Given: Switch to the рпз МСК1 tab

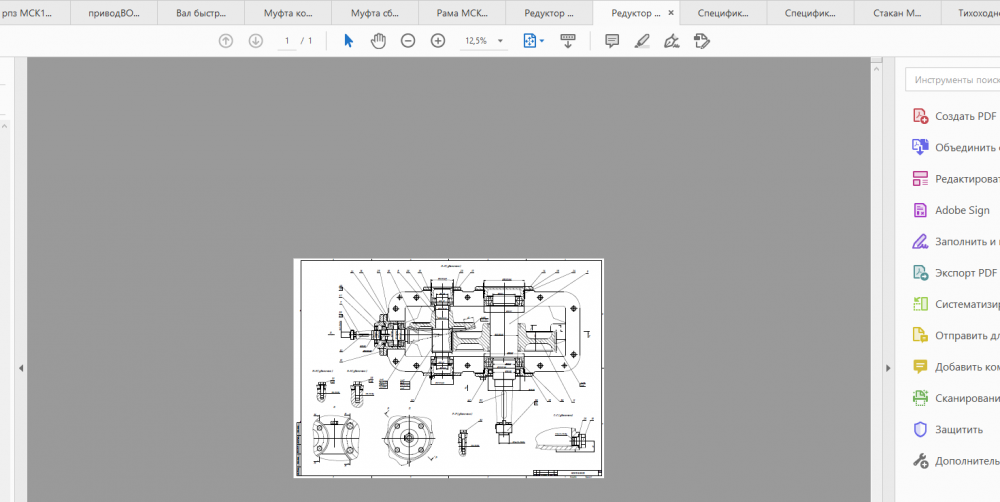Looking at the screenshot, I should 26,13.
